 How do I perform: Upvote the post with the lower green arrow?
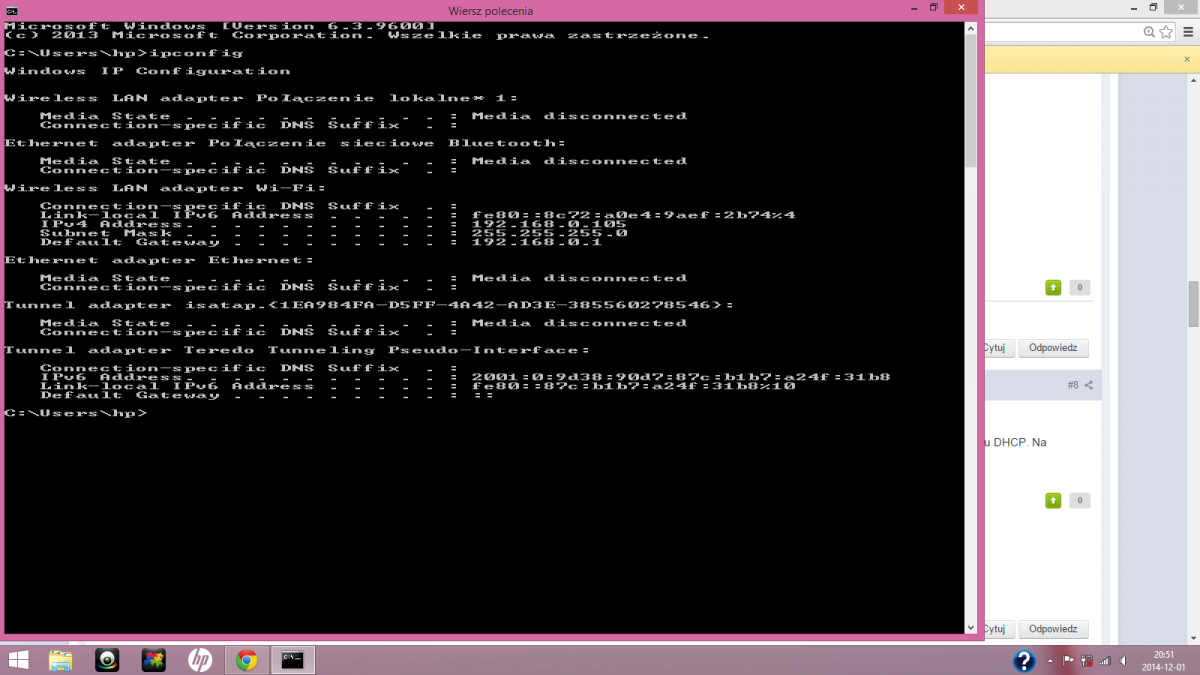click(1052, 500)
